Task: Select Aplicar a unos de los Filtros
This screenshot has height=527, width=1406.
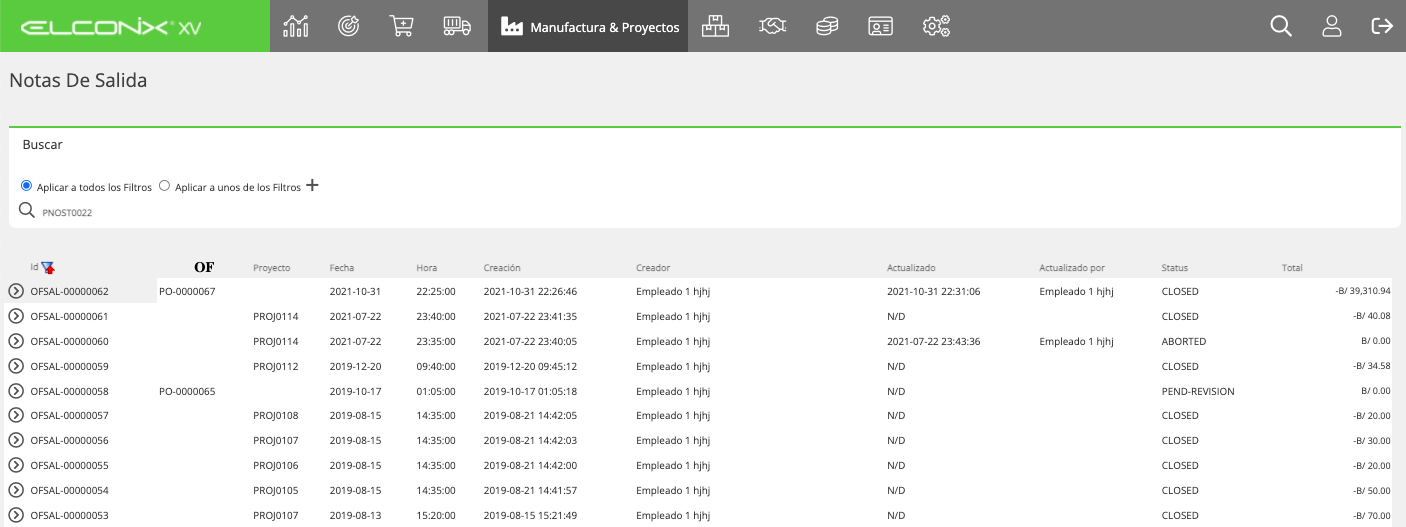Action: pos(164,186)
